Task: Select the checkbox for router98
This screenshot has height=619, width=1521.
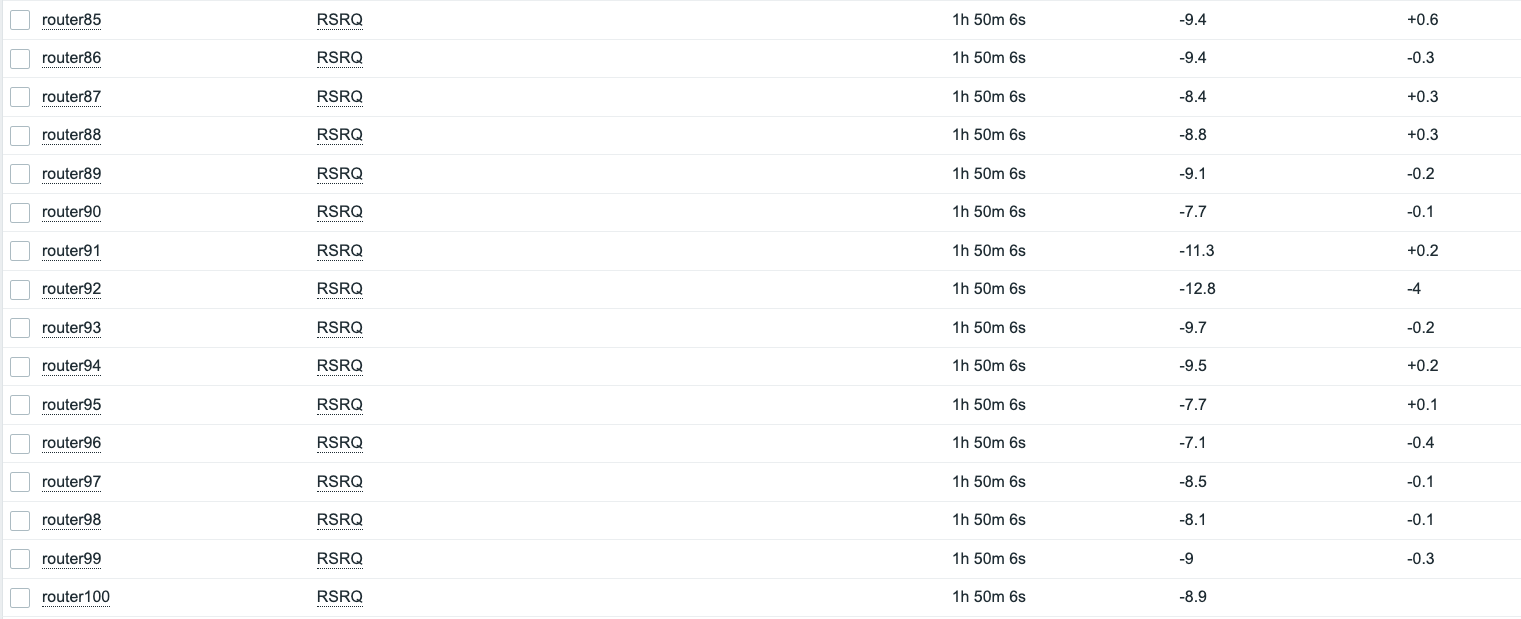Action: click(x=20, y=520)
